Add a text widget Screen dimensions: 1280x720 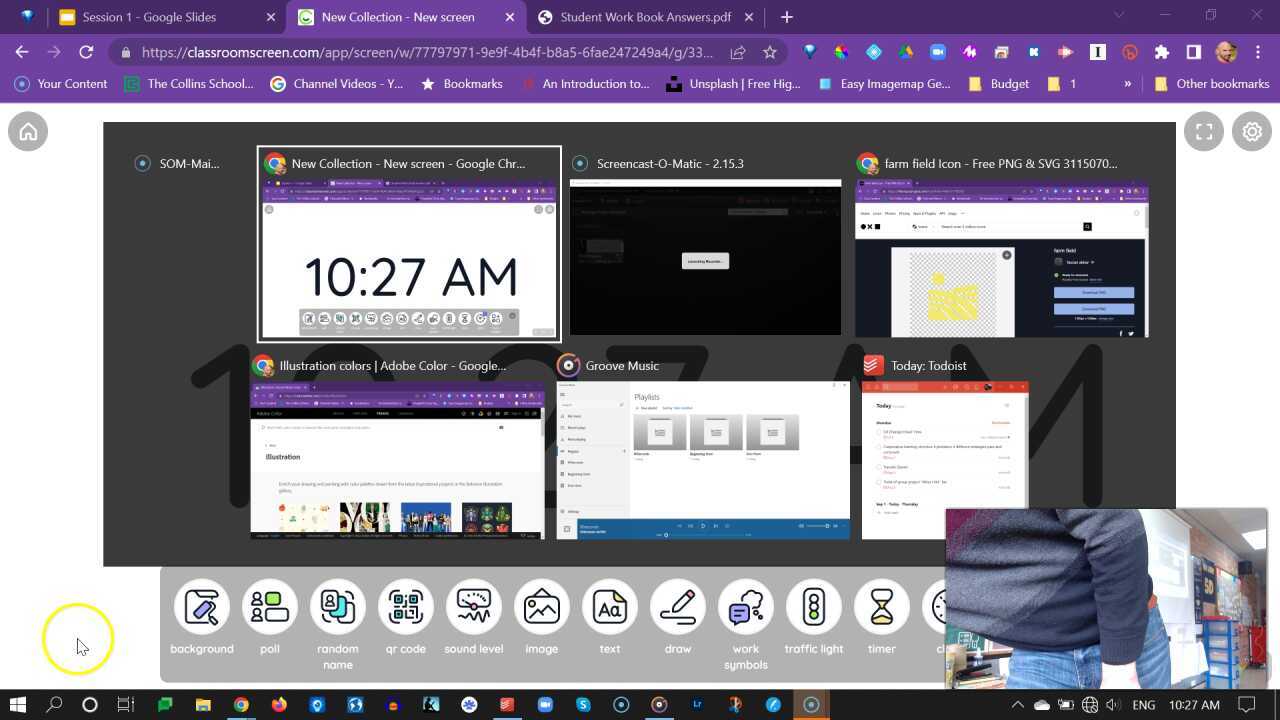(x=610, y=607)
